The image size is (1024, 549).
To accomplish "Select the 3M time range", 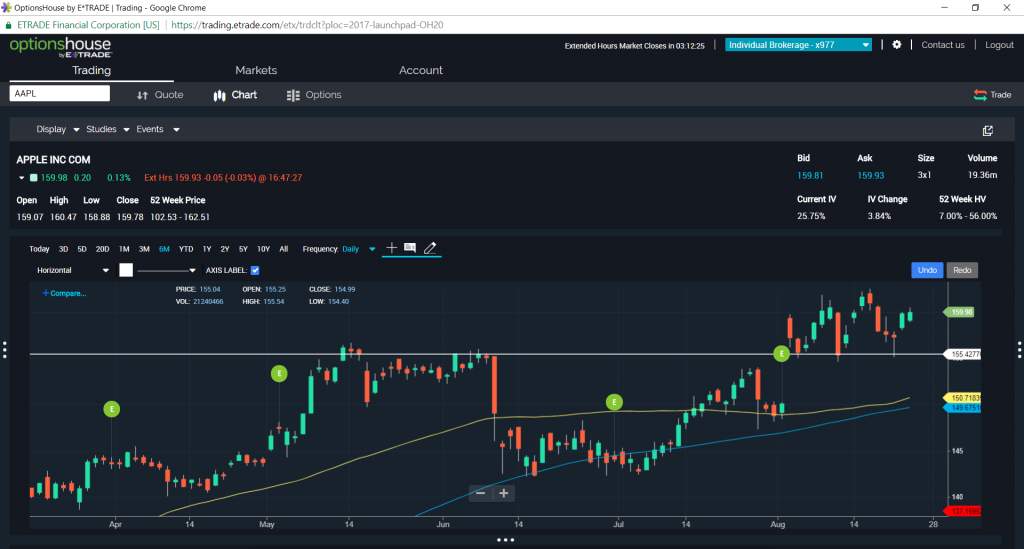I will (x=144, y=249).
